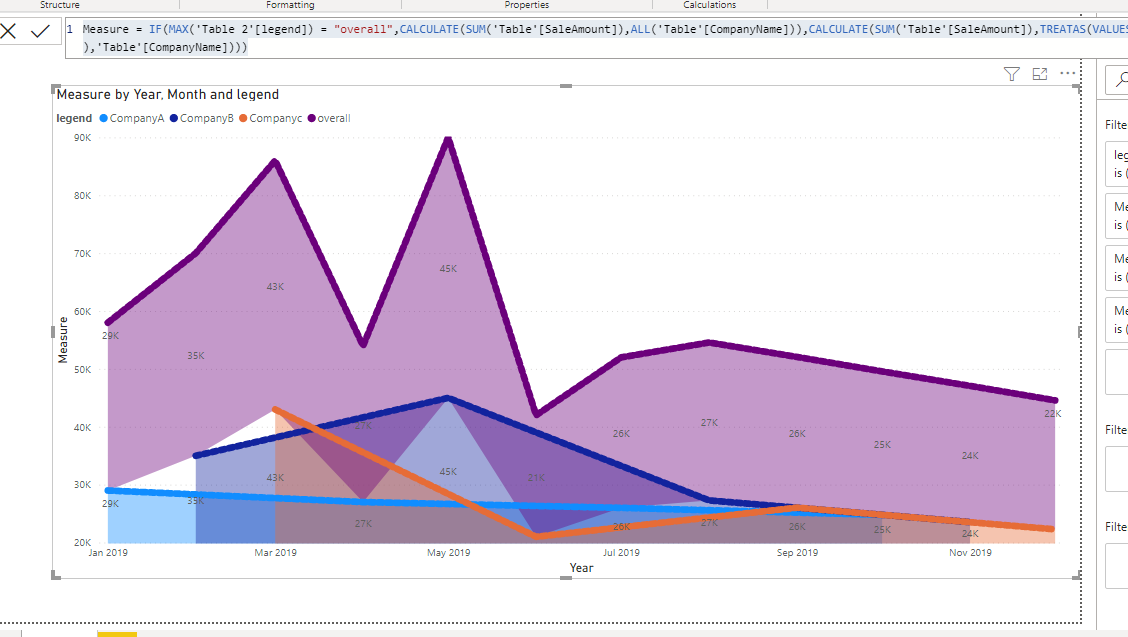This screenshot has width=1128, height=637.
Task: Click the 'Sep 2019' axis label
Action: tap(797, 553)
